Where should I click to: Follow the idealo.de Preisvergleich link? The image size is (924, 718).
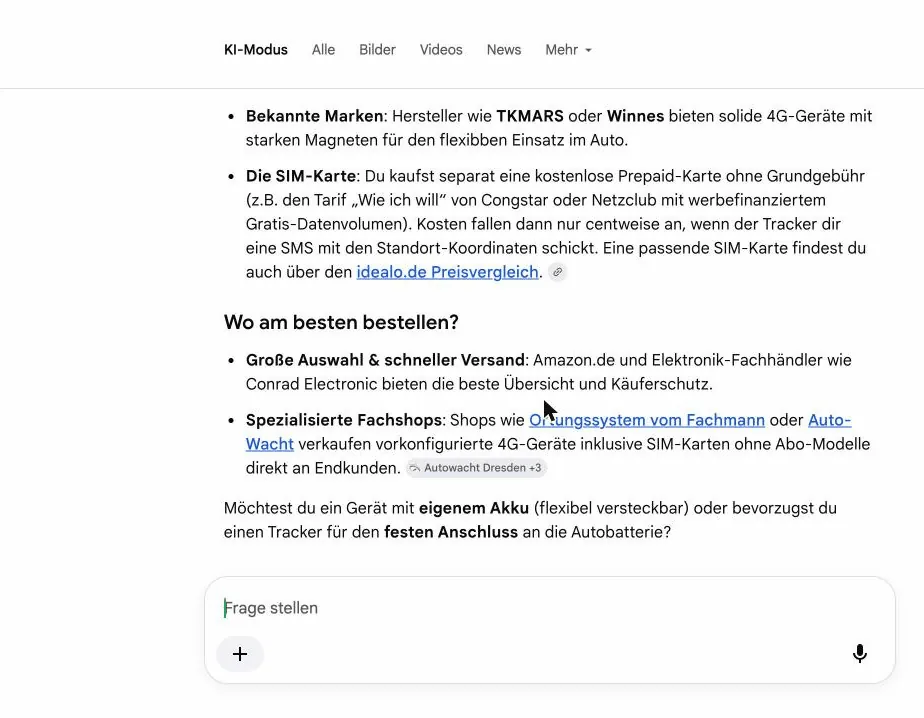[447, 272]
